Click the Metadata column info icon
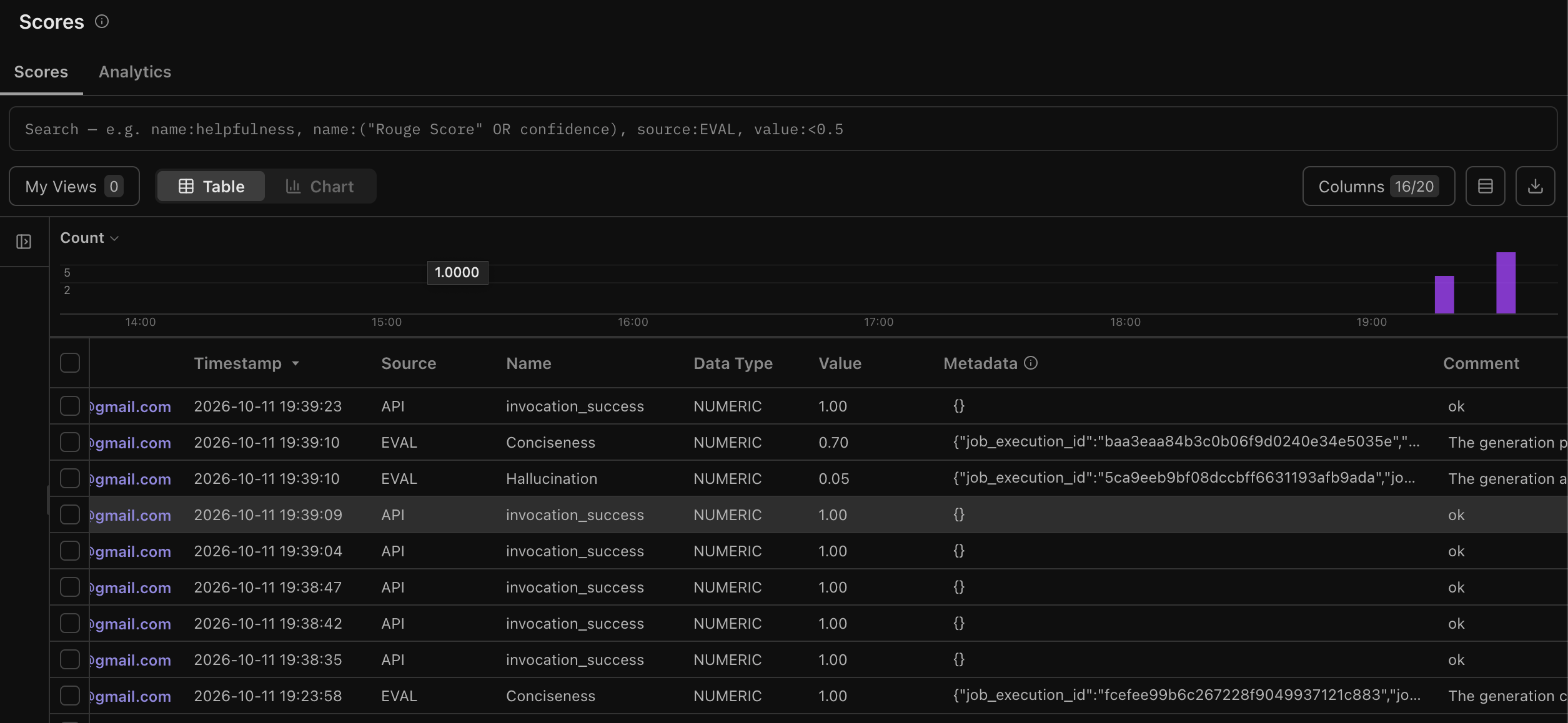1568x723 pixels. point(1031,363)
